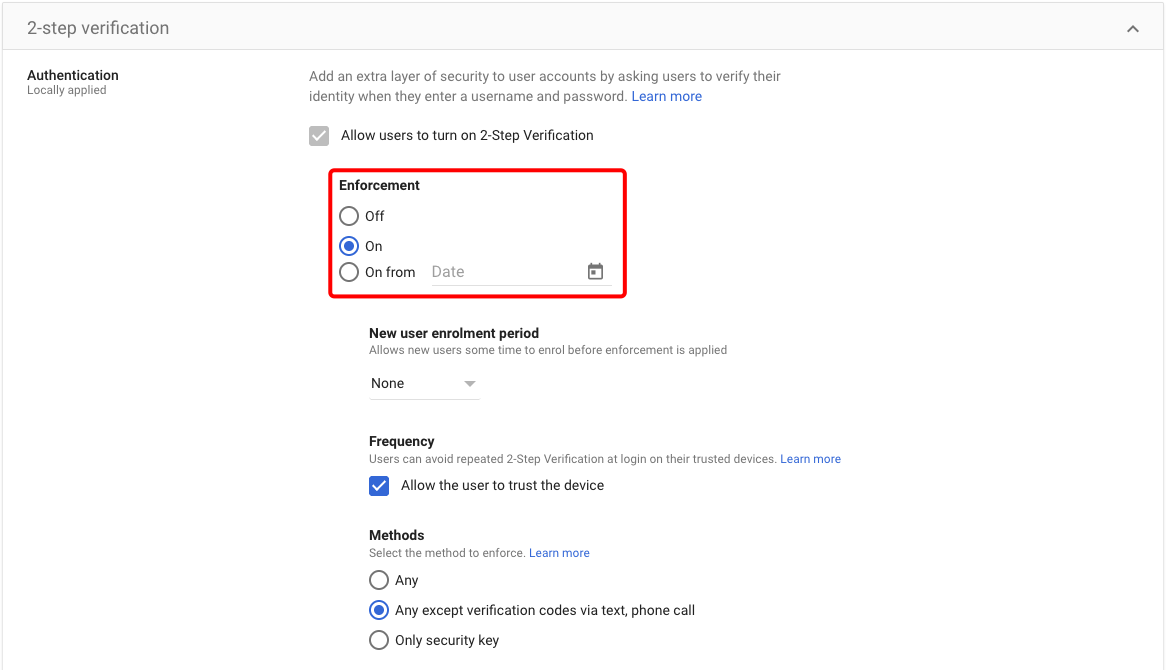The width and height of the screenshot is (1167, 670).
Task: Click the Date input field
Action: click(505, 272)
